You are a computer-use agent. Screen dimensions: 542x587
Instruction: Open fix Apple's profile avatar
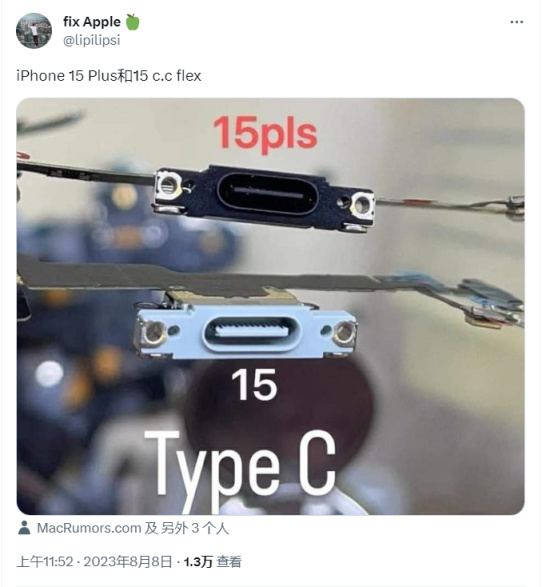coord(34,31)
